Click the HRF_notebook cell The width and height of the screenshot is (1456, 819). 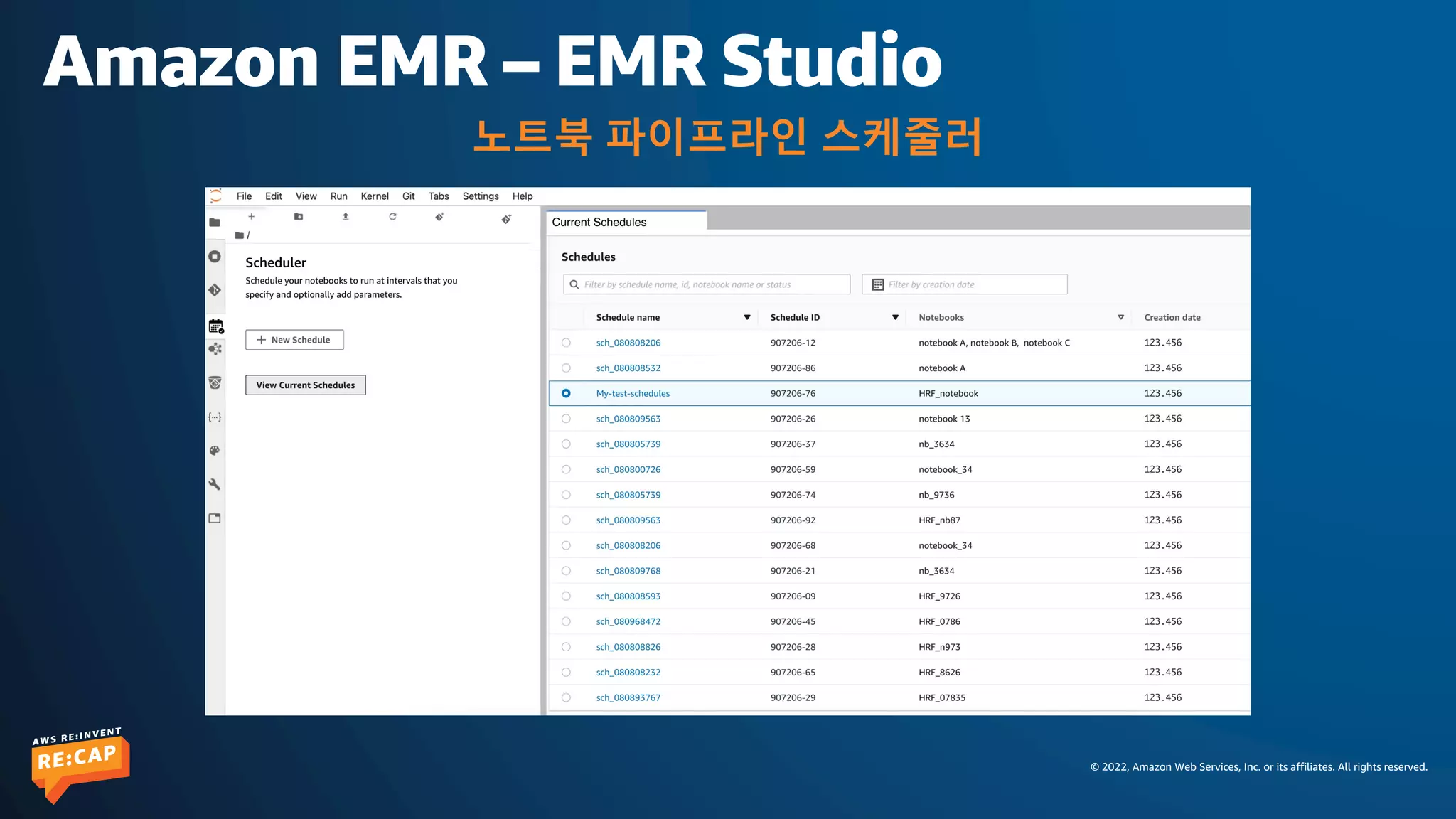948,393
